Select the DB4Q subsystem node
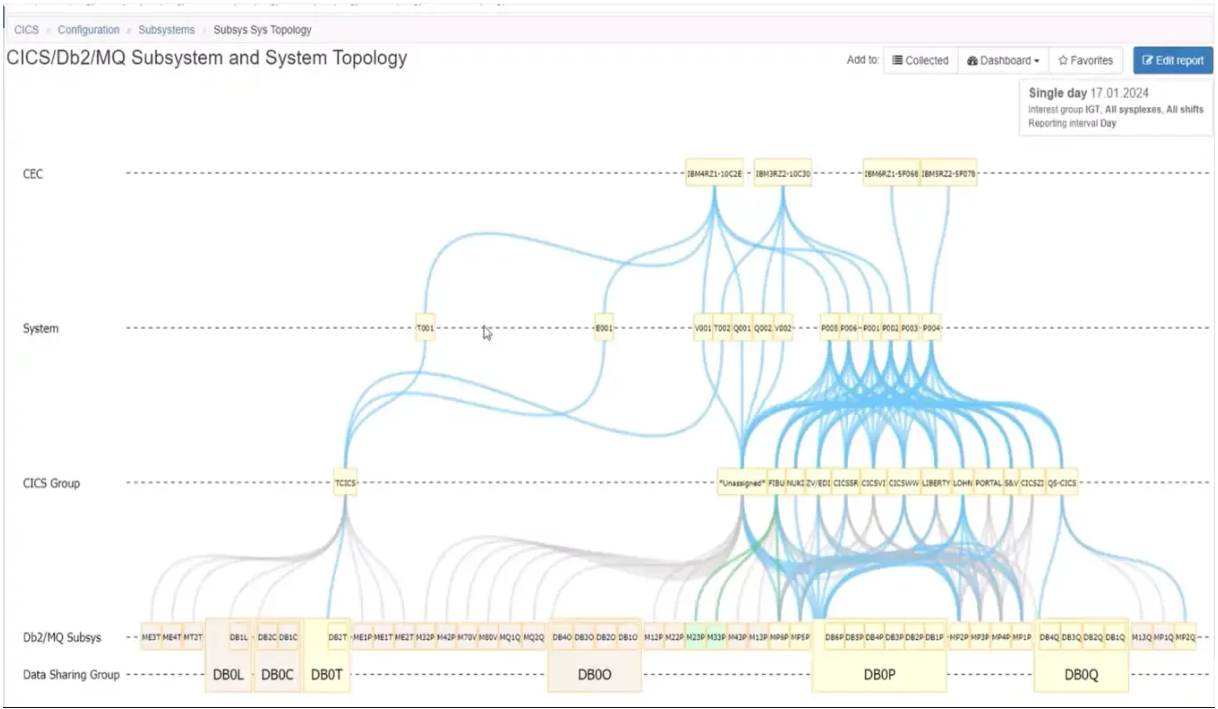This screenshot has width=1218, height=709. [x=1049, y=637]
